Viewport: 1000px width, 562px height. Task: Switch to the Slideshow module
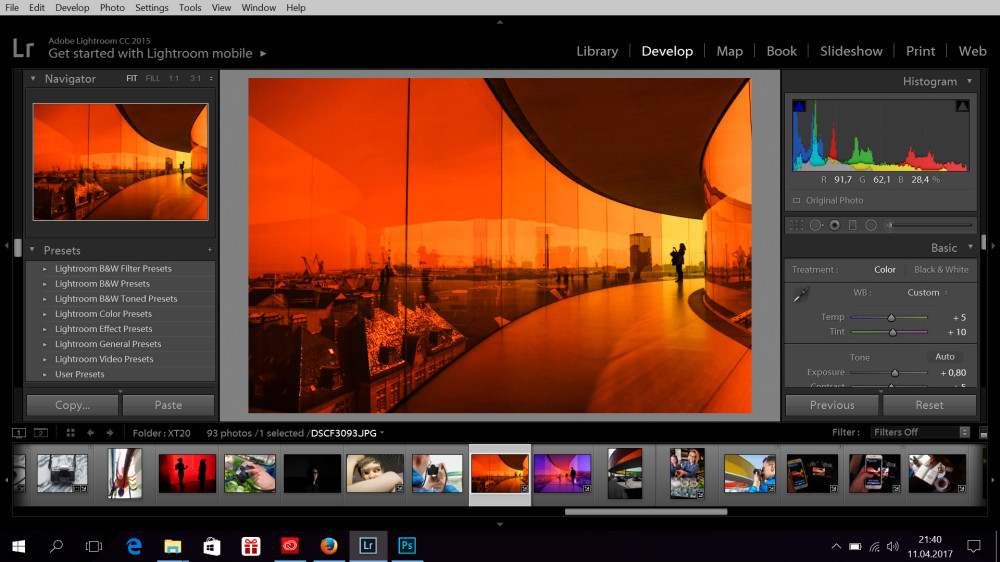click(851, 51)
